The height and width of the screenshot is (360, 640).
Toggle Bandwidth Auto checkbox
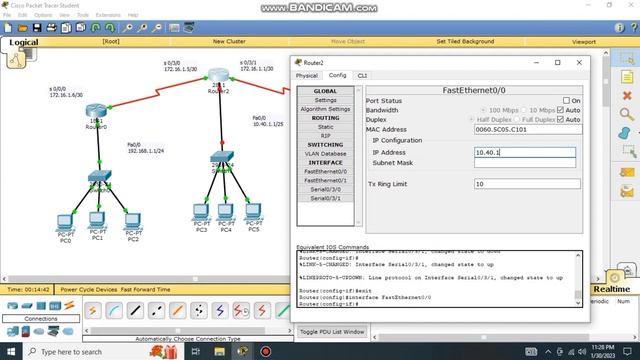pos(560,110)
